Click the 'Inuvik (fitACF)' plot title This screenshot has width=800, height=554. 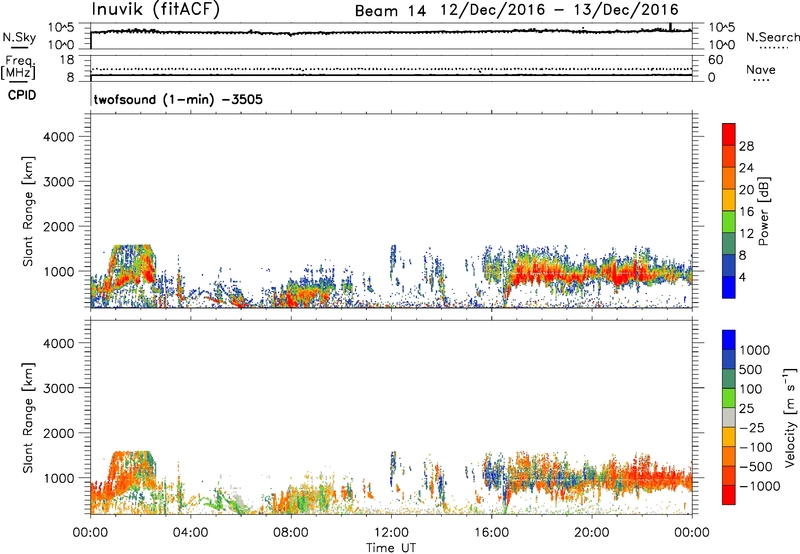(x=156, y=9)
